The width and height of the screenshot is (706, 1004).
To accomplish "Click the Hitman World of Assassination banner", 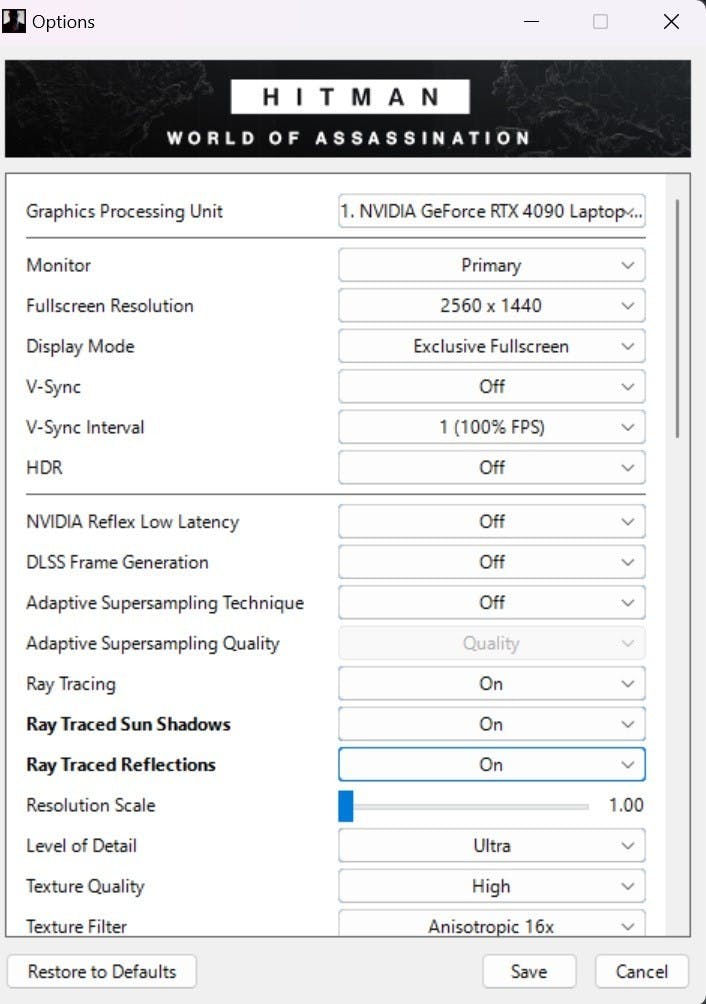I will point(348,108).
